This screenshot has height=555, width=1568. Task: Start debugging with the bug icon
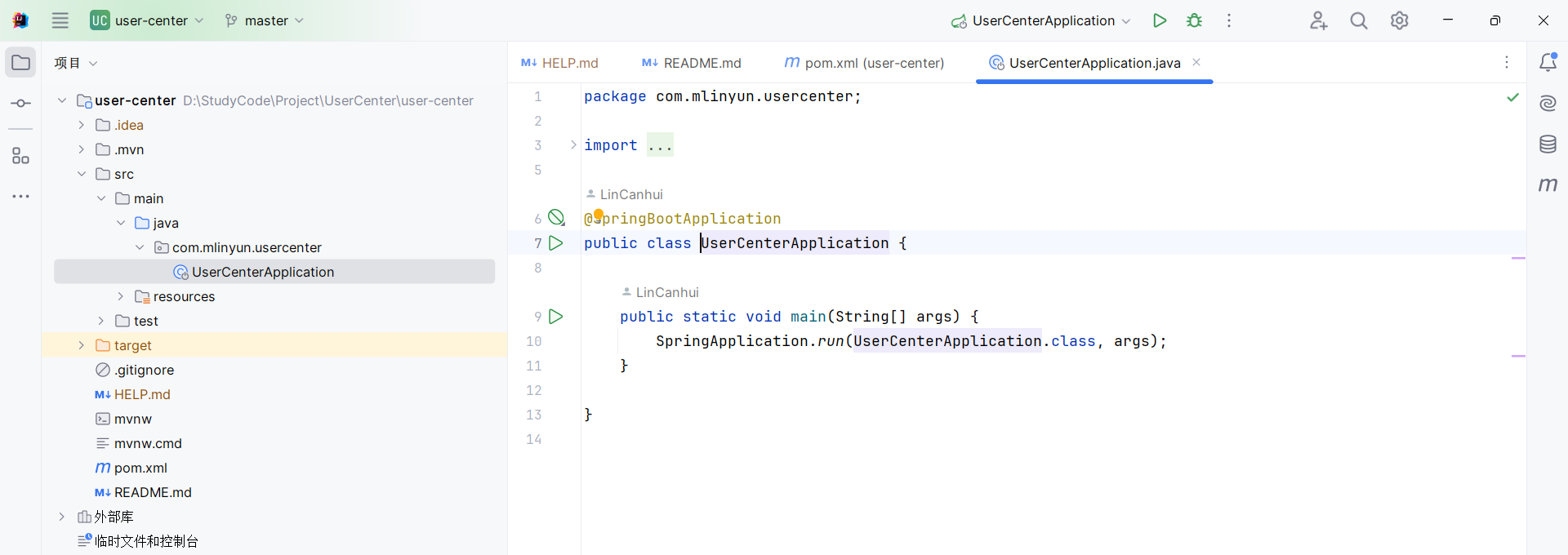pos(1194,20)
